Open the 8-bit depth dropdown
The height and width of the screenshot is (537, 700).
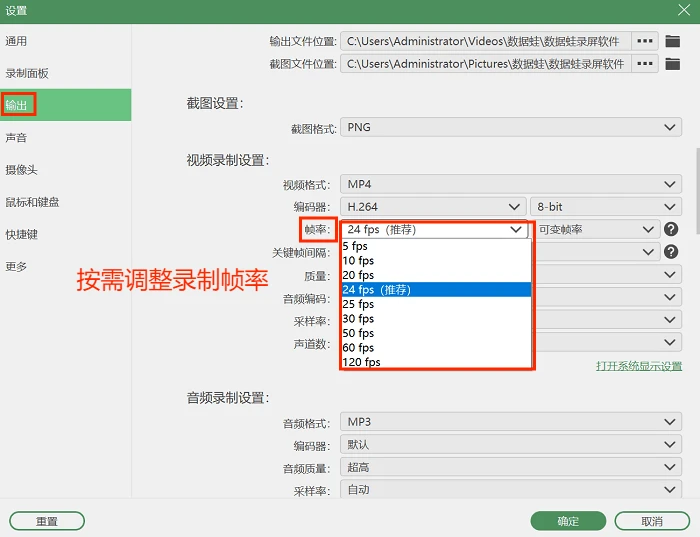click(606, 207)
